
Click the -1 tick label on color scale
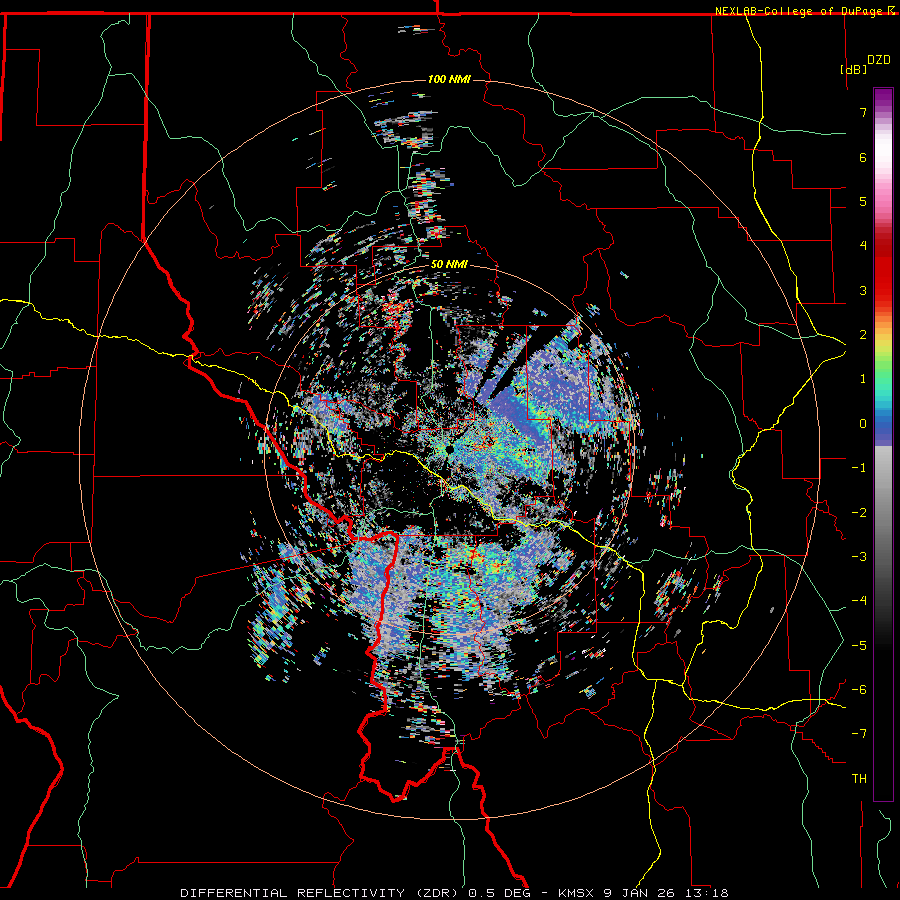(x=859, y=468)
